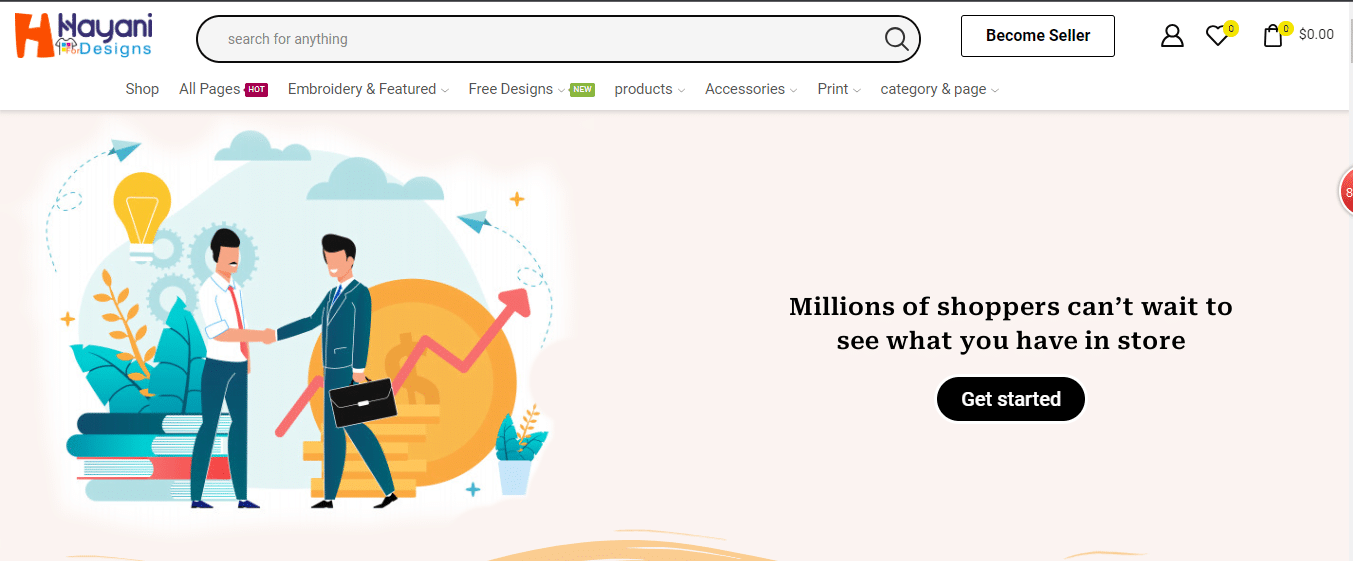This screenshot has height=561, width=1353.
Task: Open the All Pages menu item
Action: (209, 89)
